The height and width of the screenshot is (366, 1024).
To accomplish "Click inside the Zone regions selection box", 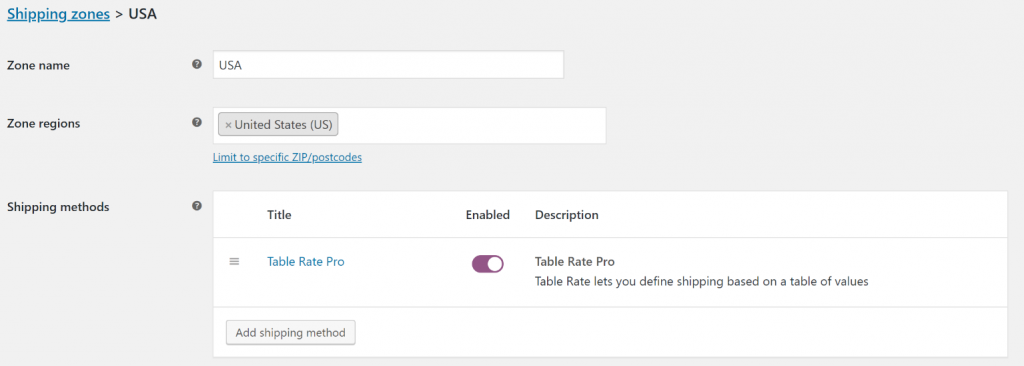I will click(409, 125).
